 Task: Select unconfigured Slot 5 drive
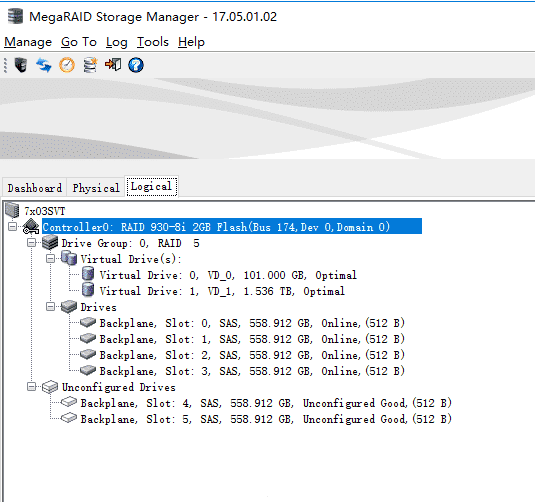(x=266, y=419)
